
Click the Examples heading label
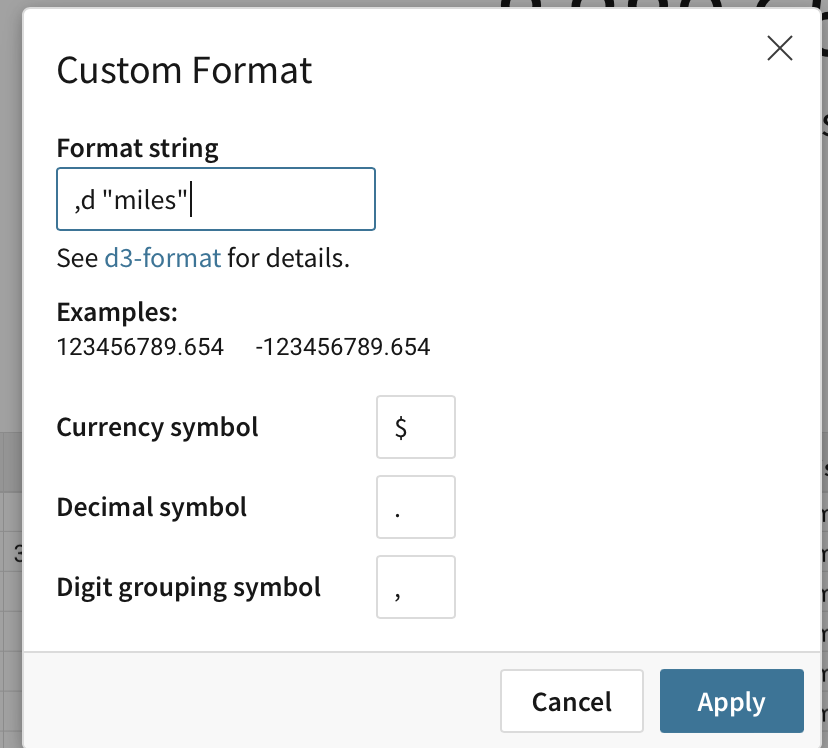pyautogui.click(x=116, y=312)
